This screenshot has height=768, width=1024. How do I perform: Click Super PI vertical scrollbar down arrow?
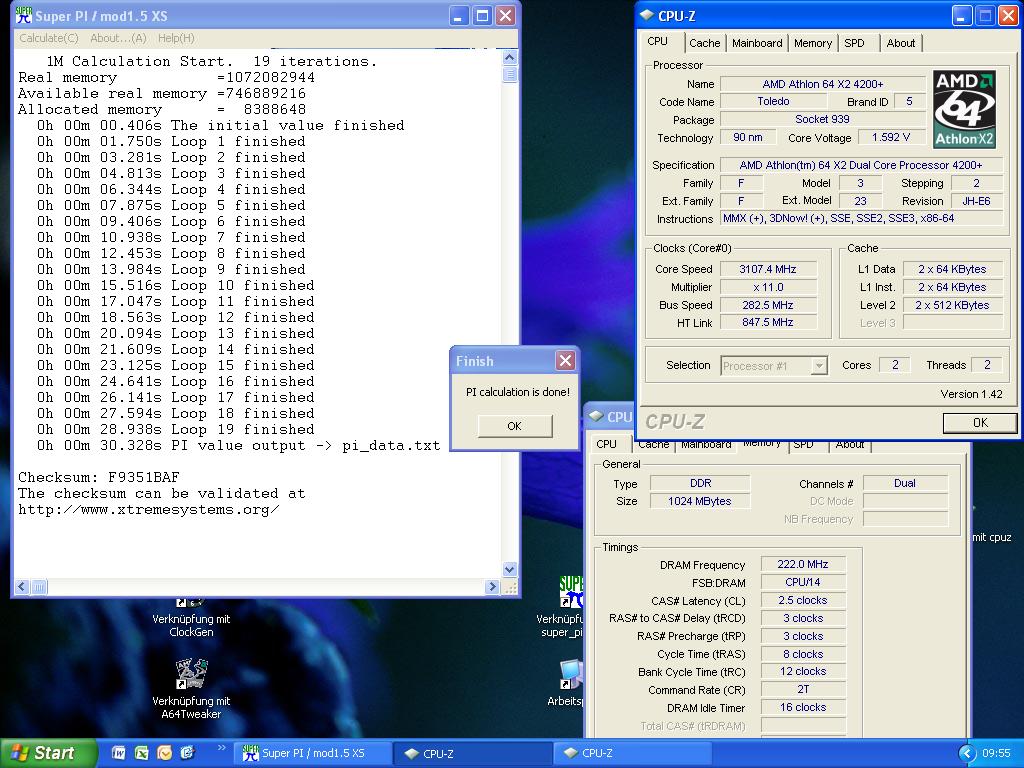pyautogui.click(x=510, y=569)
